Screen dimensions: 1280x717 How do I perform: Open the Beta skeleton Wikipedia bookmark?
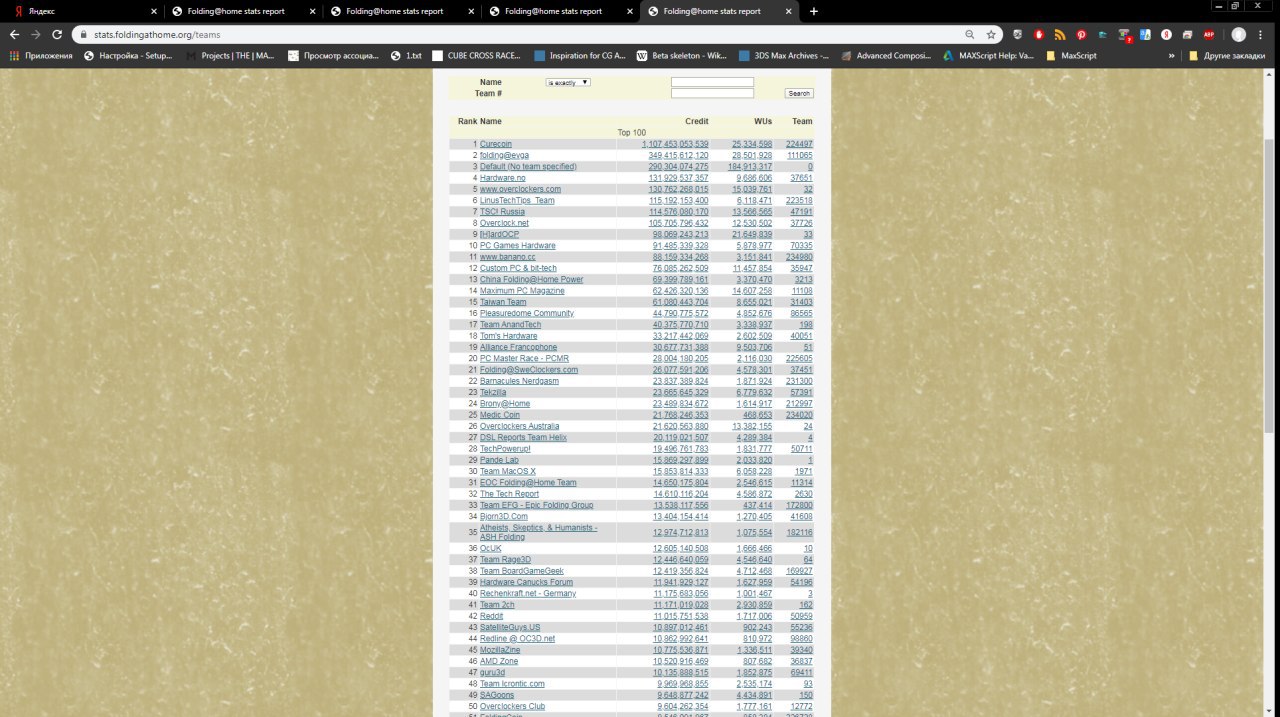tap(682, 56)
